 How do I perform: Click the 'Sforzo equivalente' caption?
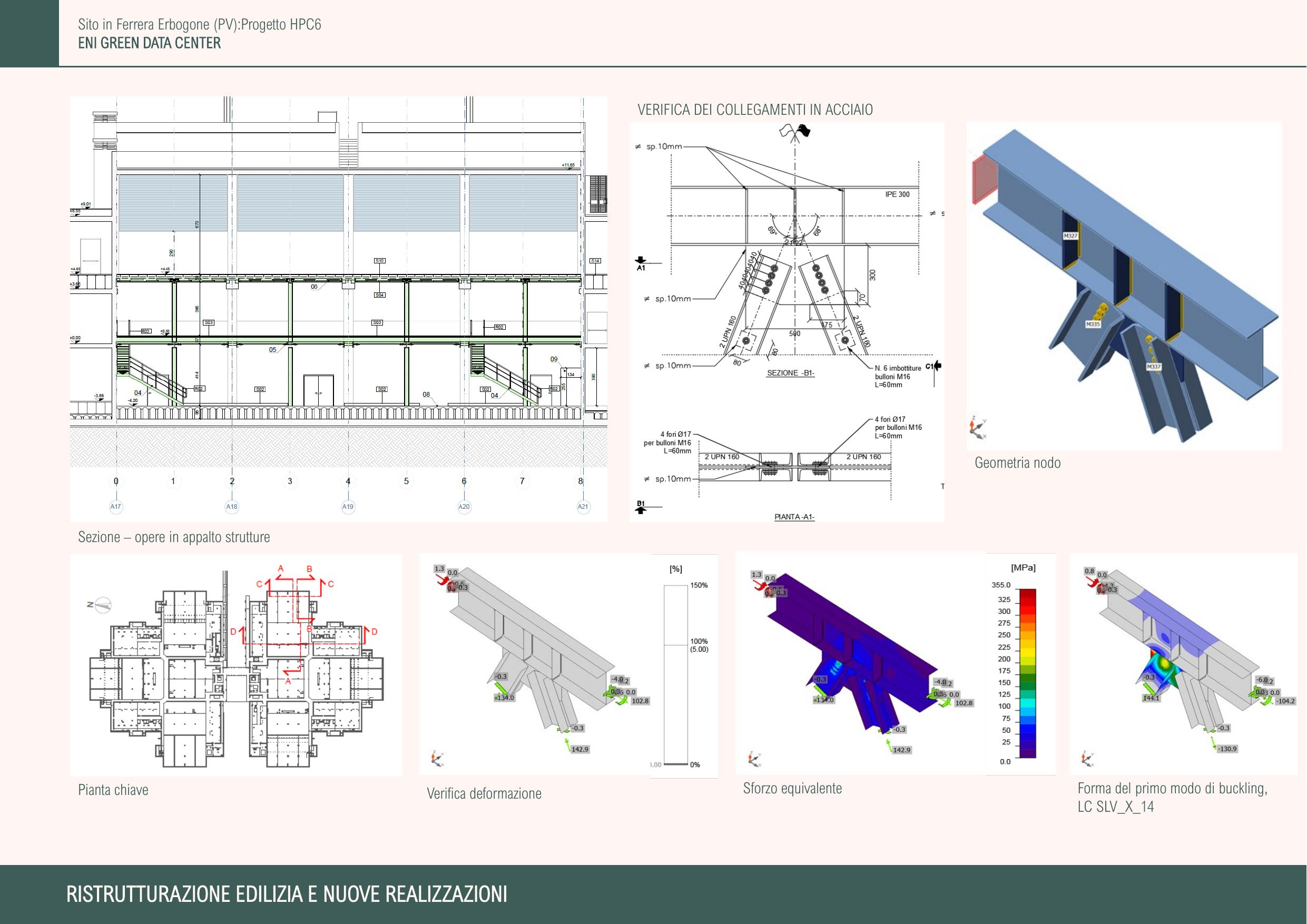point(792,788)
